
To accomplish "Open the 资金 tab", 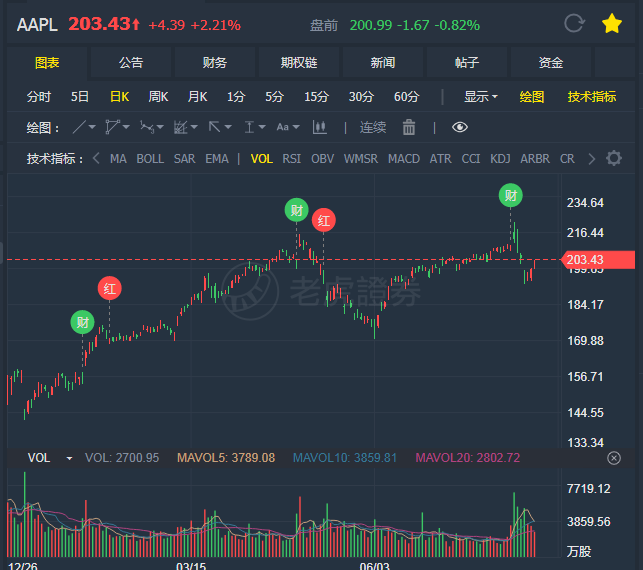I will tap(550, 63).
